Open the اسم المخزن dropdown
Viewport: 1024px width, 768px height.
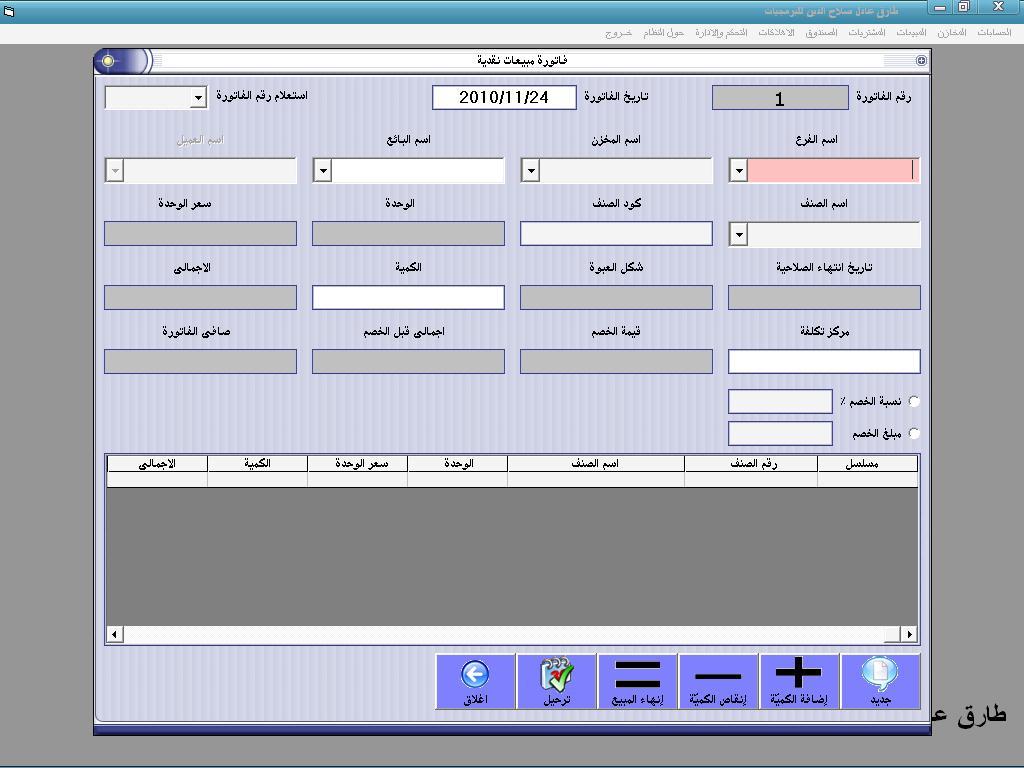coord(530,171)
